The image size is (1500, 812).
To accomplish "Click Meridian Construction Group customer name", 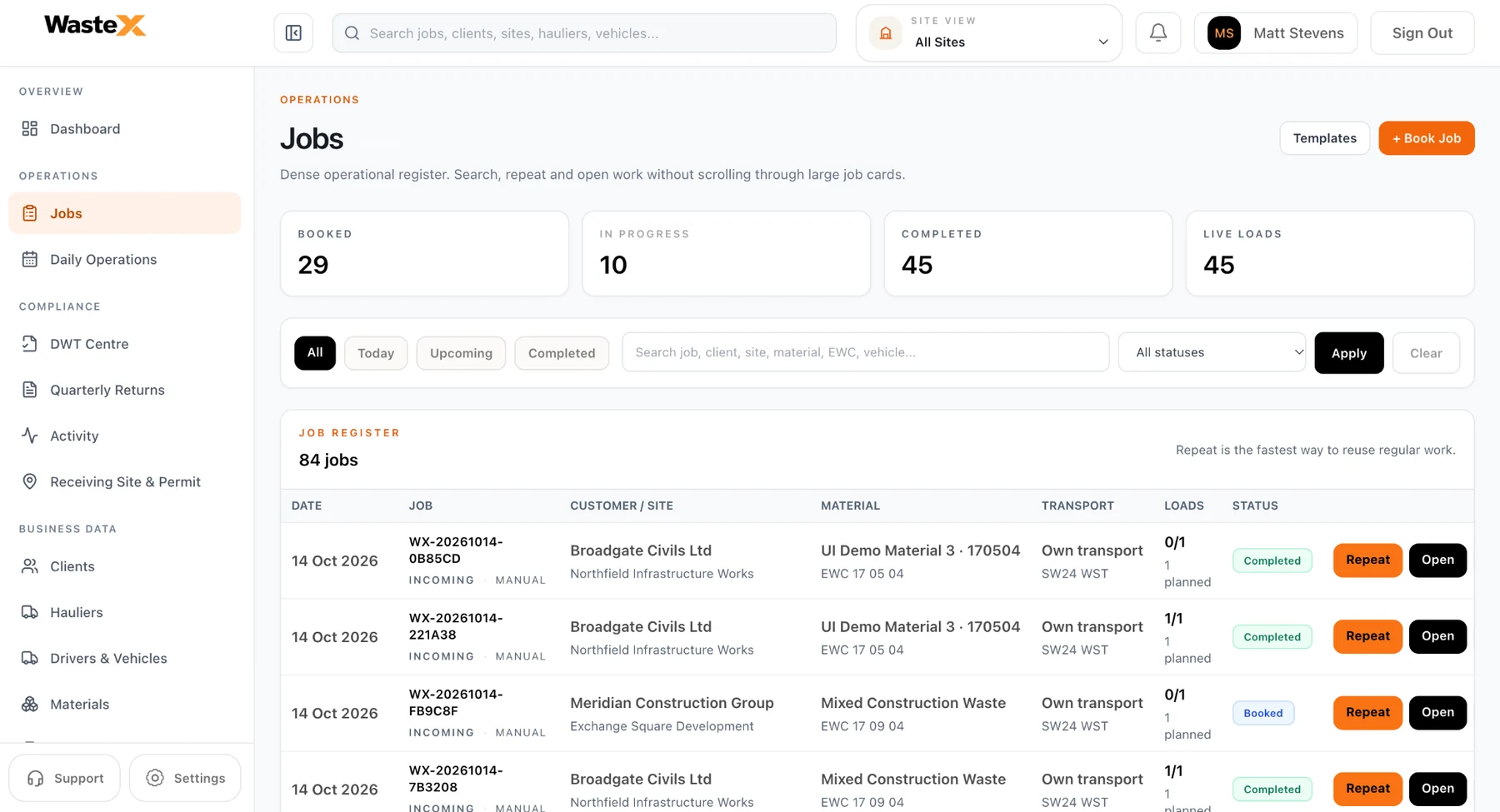I will pyautogui.click(x=672, y=703).
